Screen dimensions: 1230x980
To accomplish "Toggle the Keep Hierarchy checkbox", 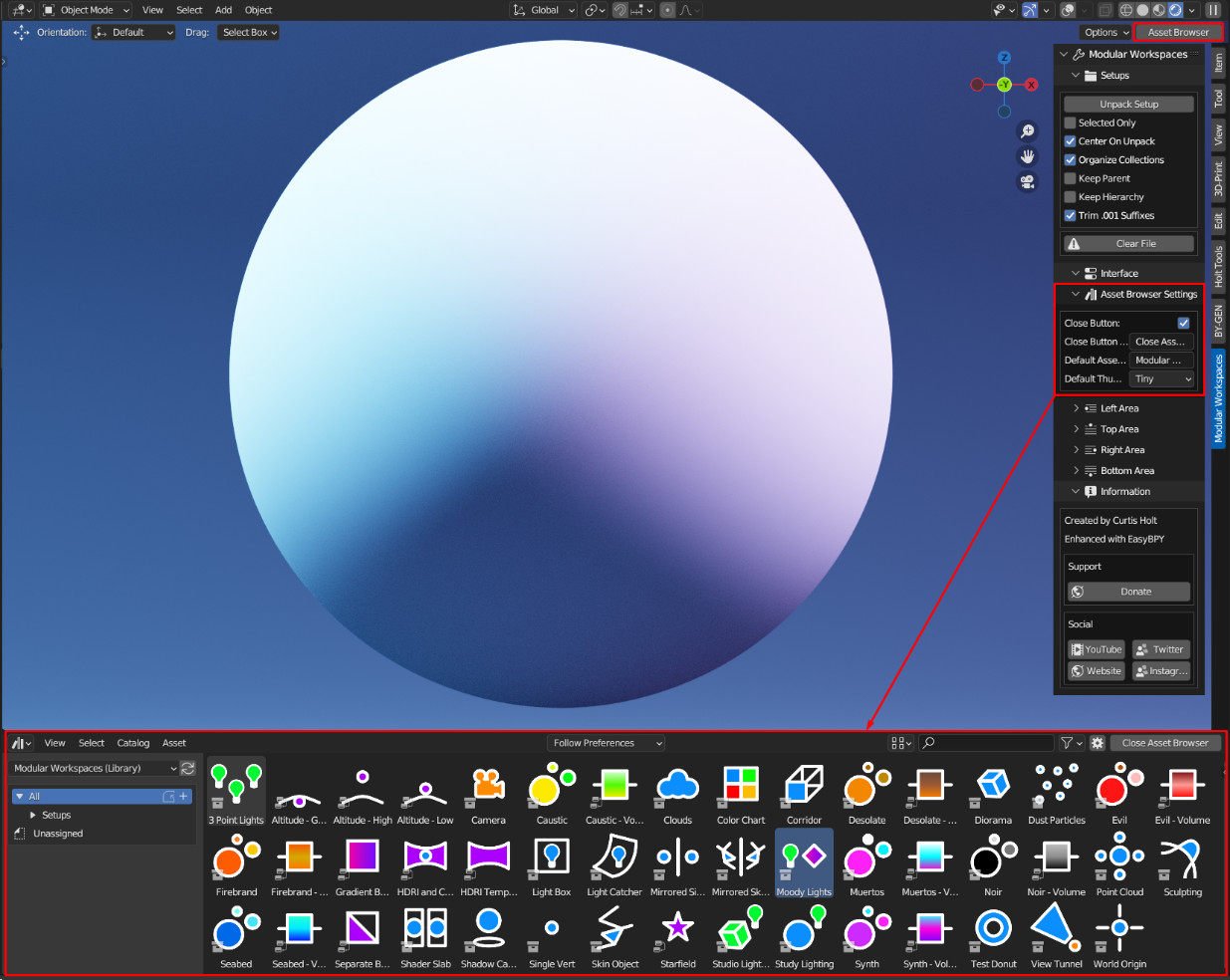I will (x=1070, y=197).
